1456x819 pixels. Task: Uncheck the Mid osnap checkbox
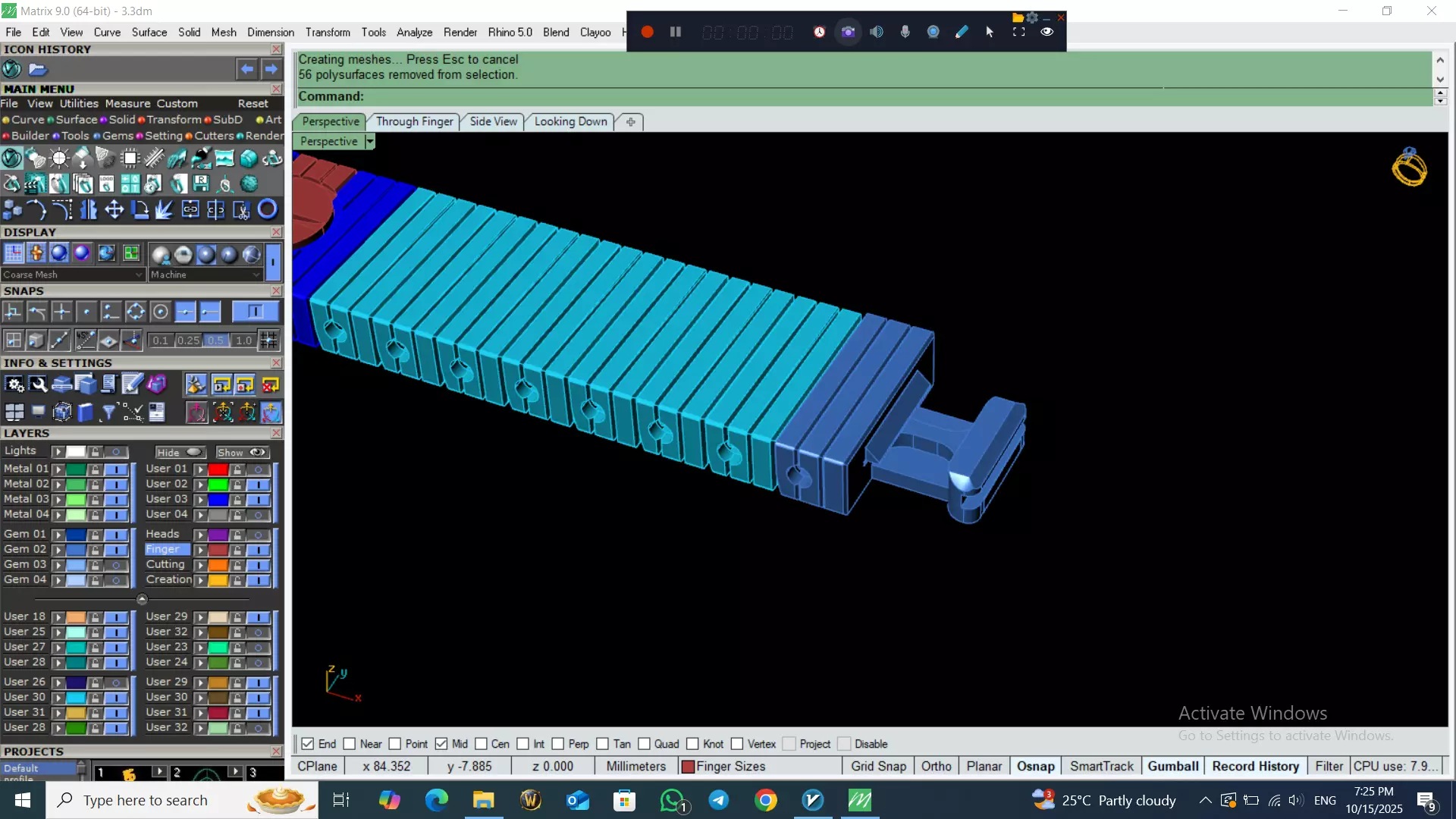(441, 744)
